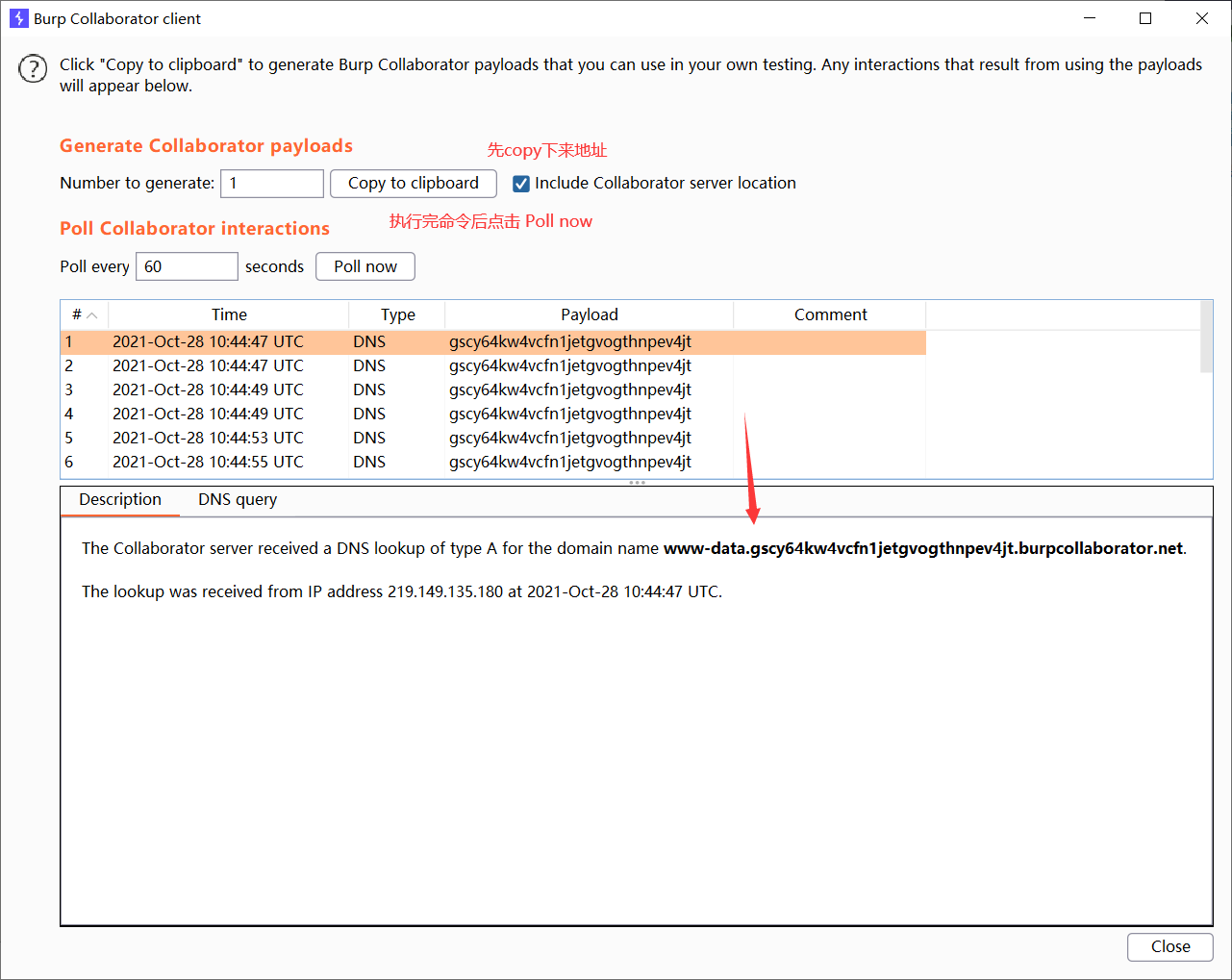
Task: Switch to the DNS query tab
Action: pyautogui.click(x=238, y=499)
